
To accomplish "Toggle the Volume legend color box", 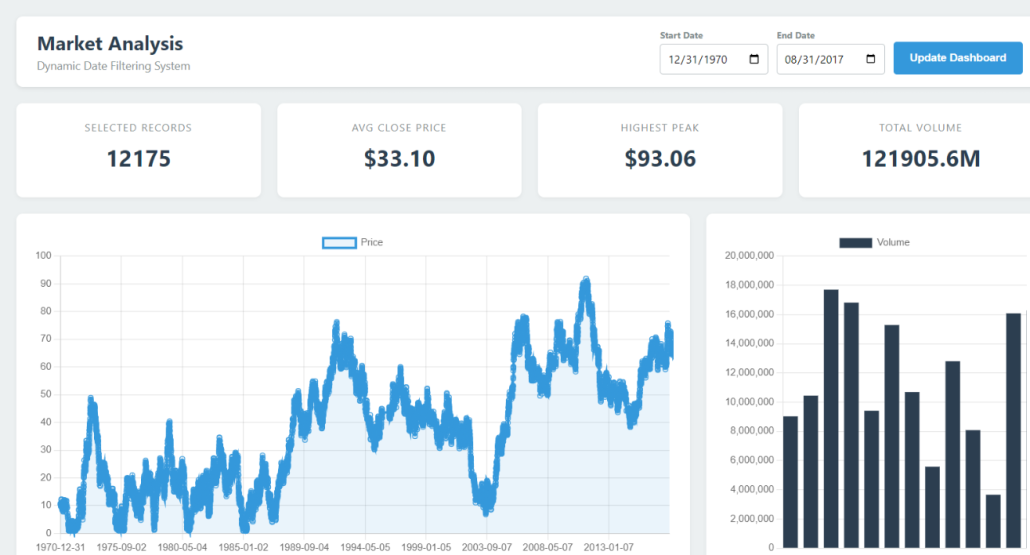I will pyautogui.click(x=856, y=243).
